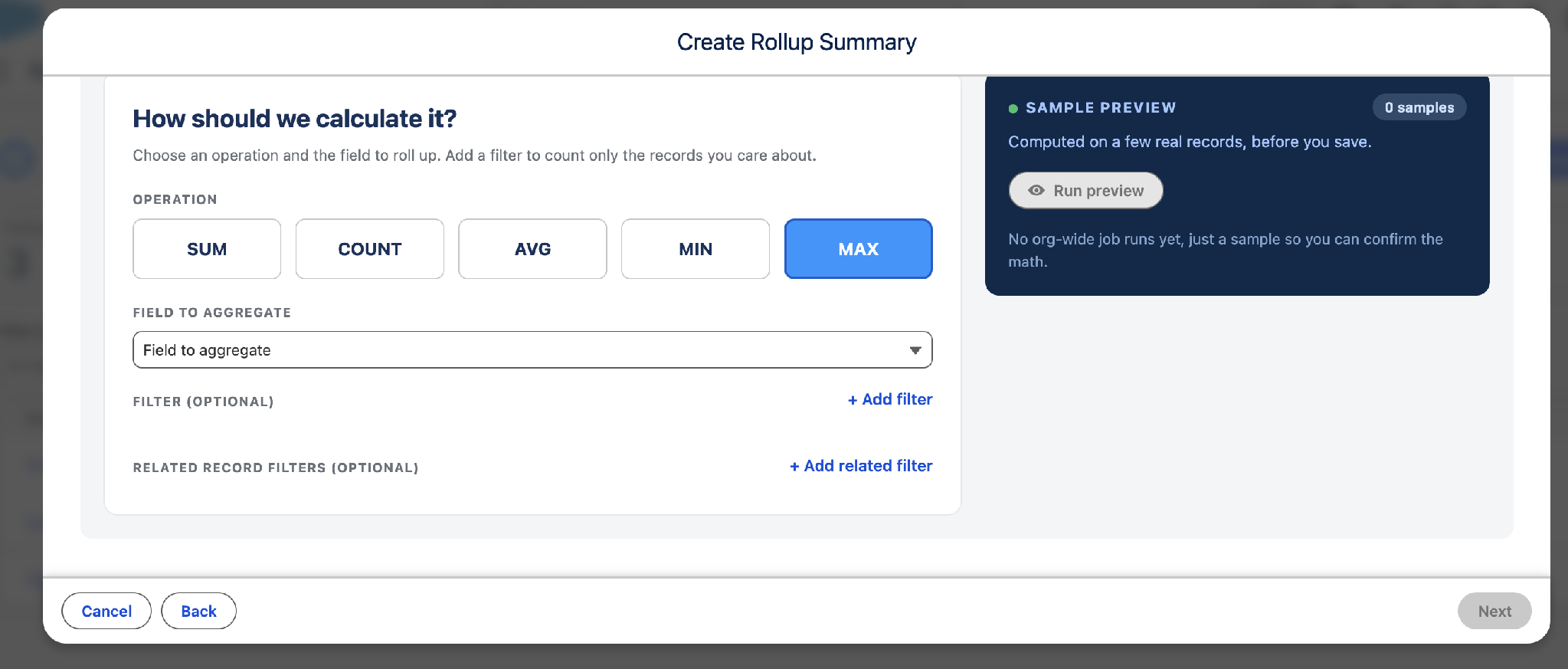Click the Create Rollup Summary title
Screen dimensions: 1568x669
[x=797, y=42]
